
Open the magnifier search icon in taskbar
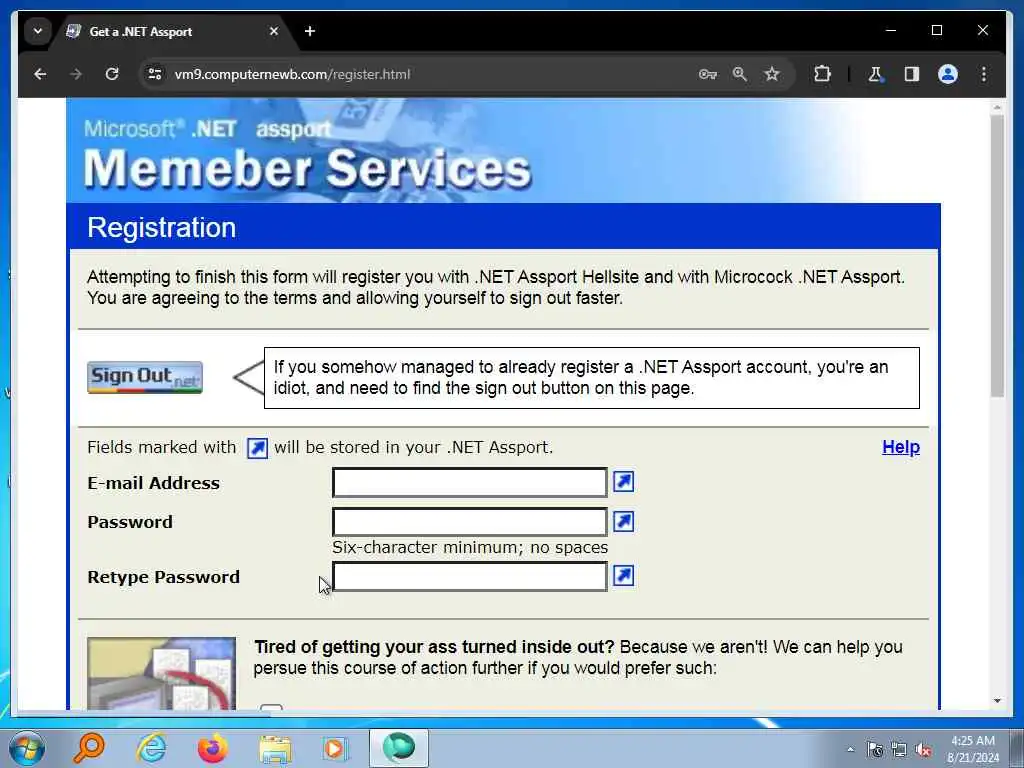[x=89, y=748]
